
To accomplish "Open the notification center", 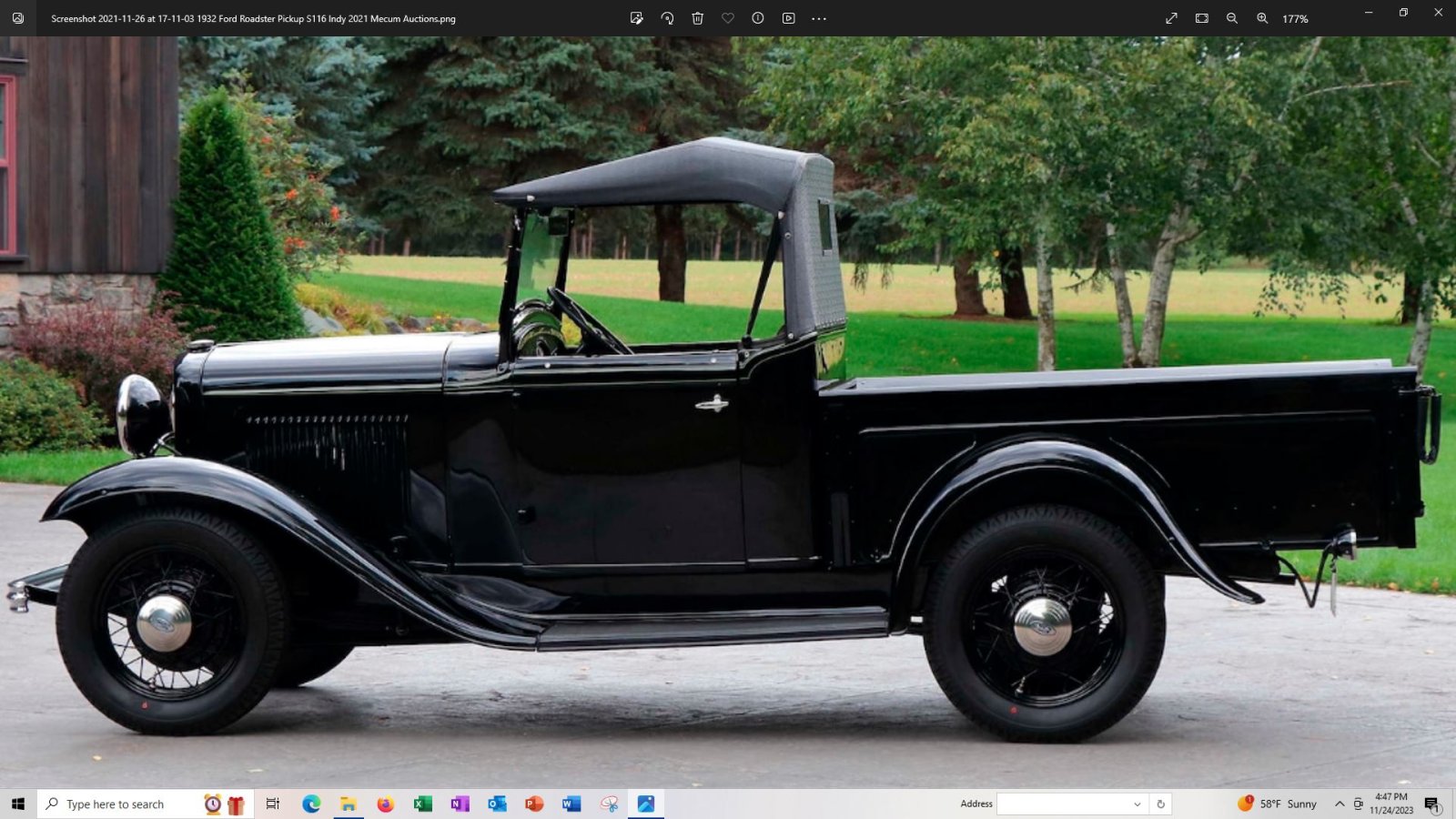I will click(1432, 804).
